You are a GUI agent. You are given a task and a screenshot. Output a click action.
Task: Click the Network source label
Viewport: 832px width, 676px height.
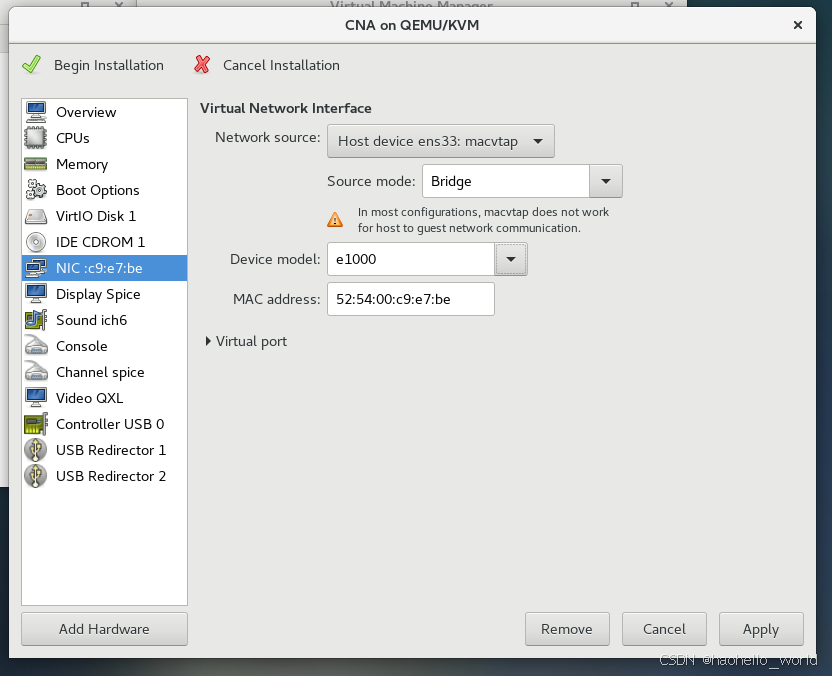click(x=267, y=137)
